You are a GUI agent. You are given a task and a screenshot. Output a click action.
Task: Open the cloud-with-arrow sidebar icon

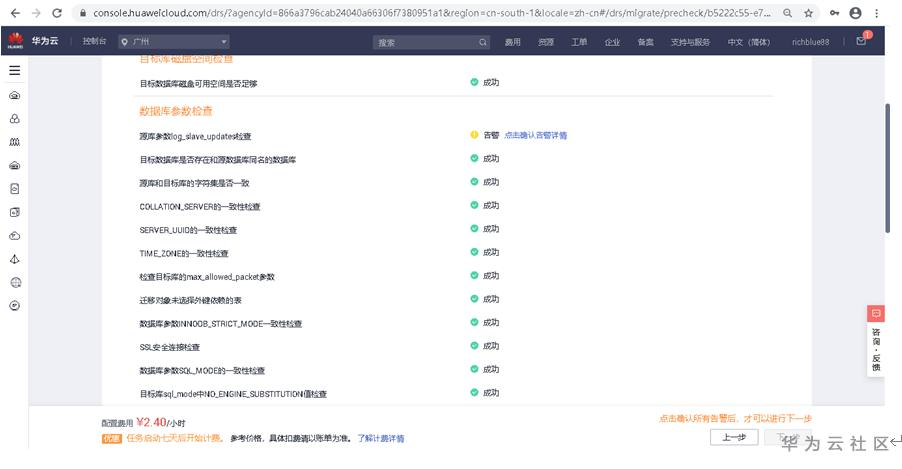(x=15, y=236)
